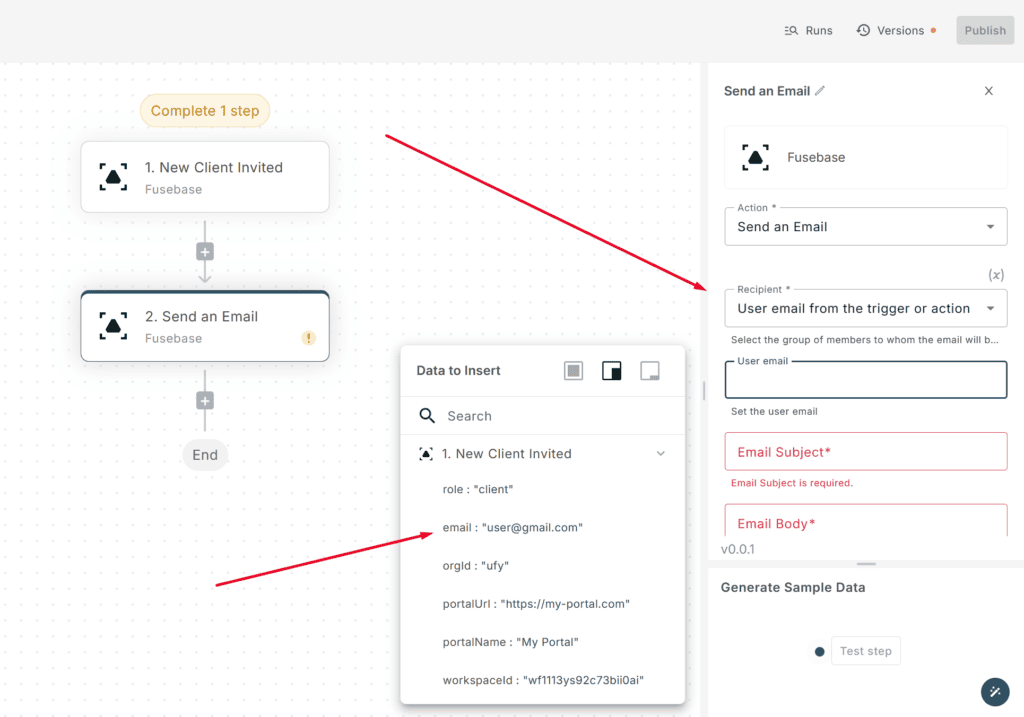
Task: Click the Set the user email hint text
Action: (774, 411)
